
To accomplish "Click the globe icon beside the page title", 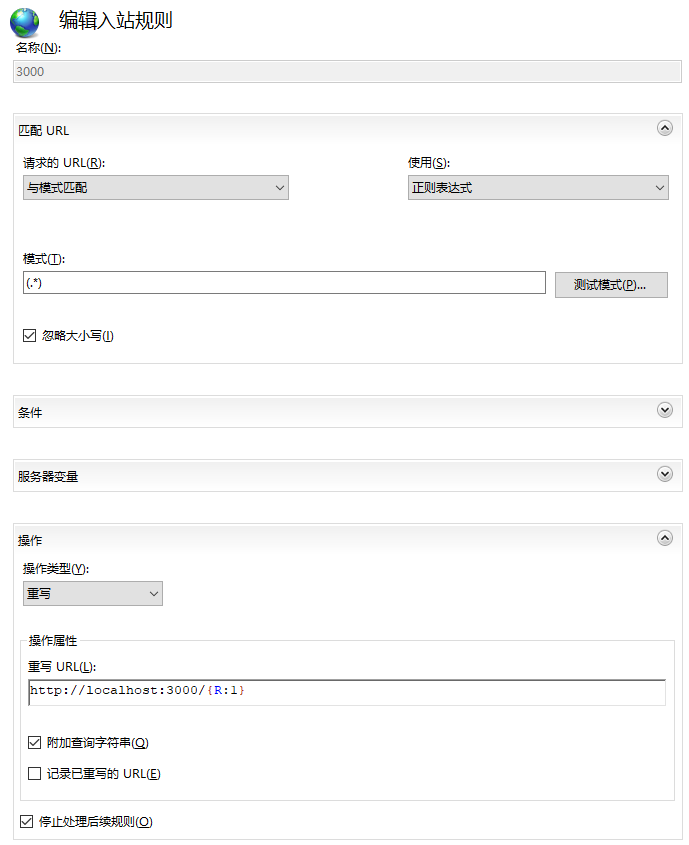I will (25, 23).
